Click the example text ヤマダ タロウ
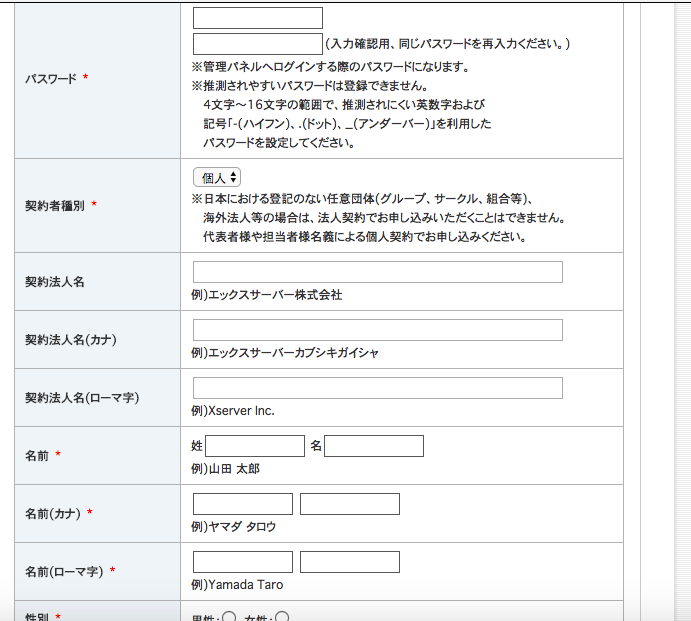 [x=242, y=527]
